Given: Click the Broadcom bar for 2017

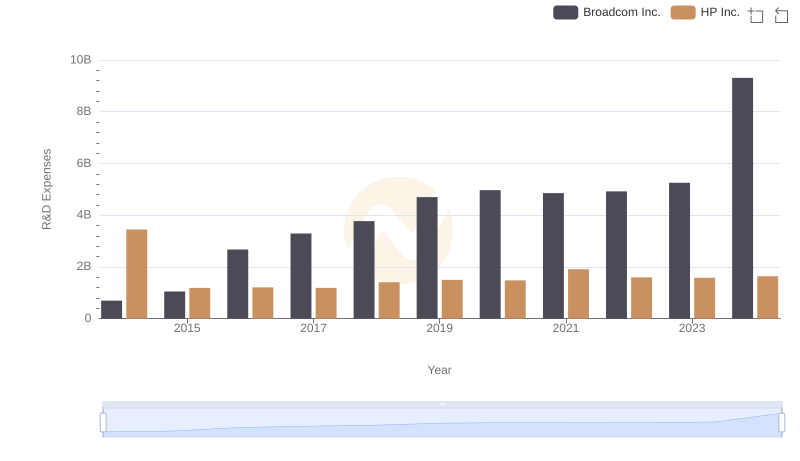Looking at the screenshot, I should pyautogui.click(x=301, y=276).
